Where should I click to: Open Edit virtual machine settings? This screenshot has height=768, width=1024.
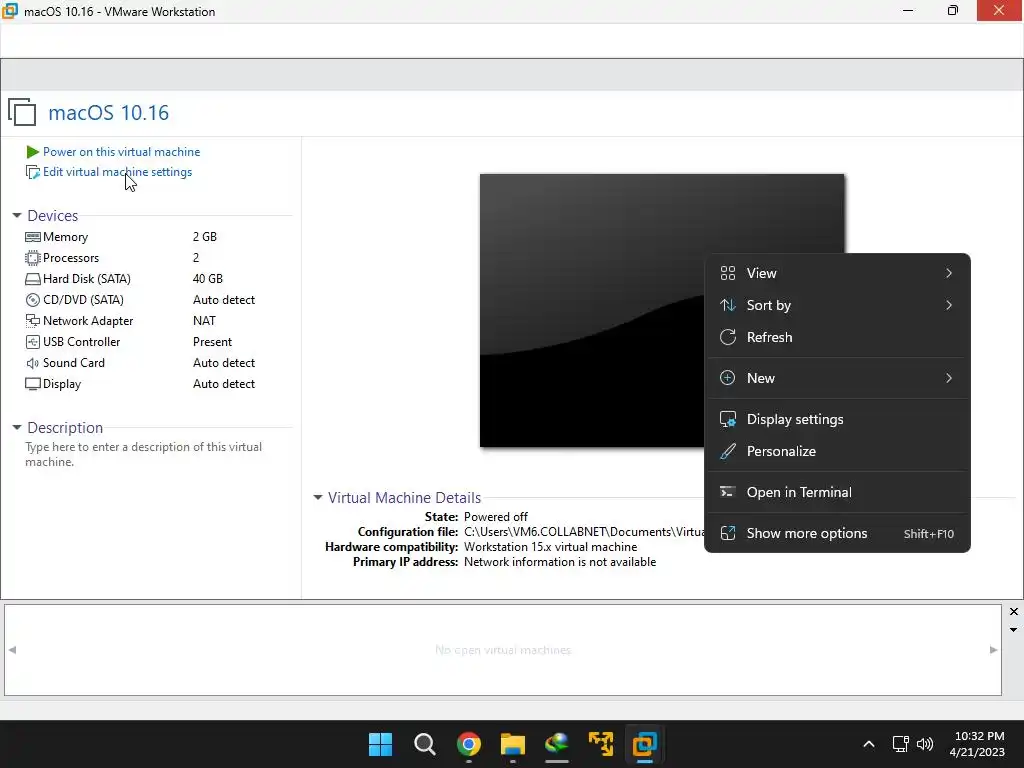point(118,172)
